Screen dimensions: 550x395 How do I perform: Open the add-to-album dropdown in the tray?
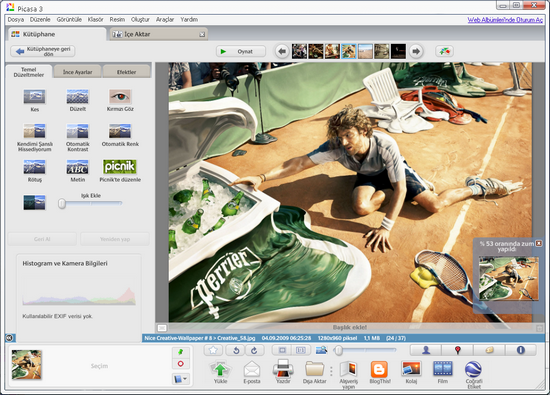tap(181, 379)
